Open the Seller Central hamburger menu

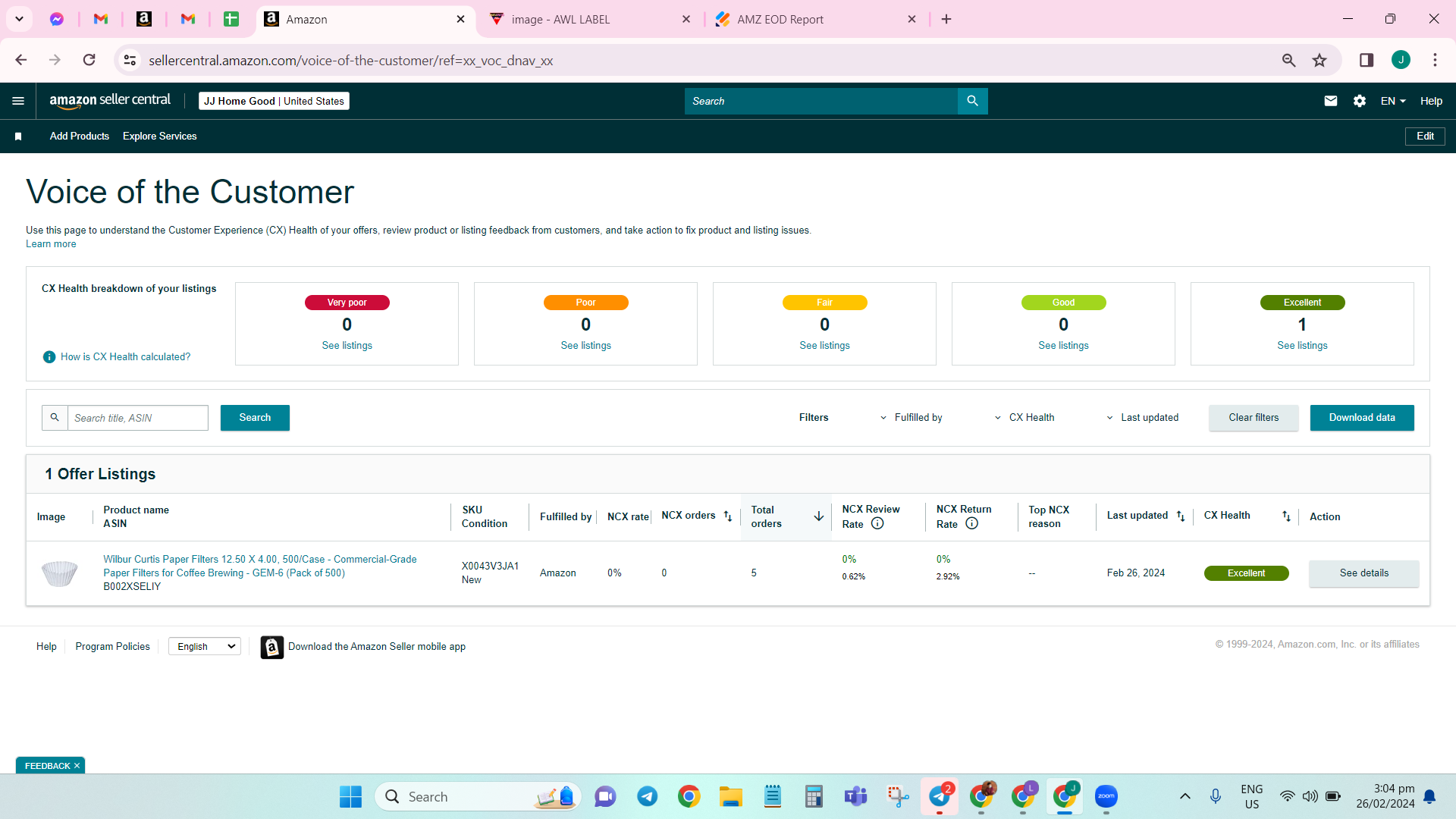pyautogui.click(x=18, y=101)
